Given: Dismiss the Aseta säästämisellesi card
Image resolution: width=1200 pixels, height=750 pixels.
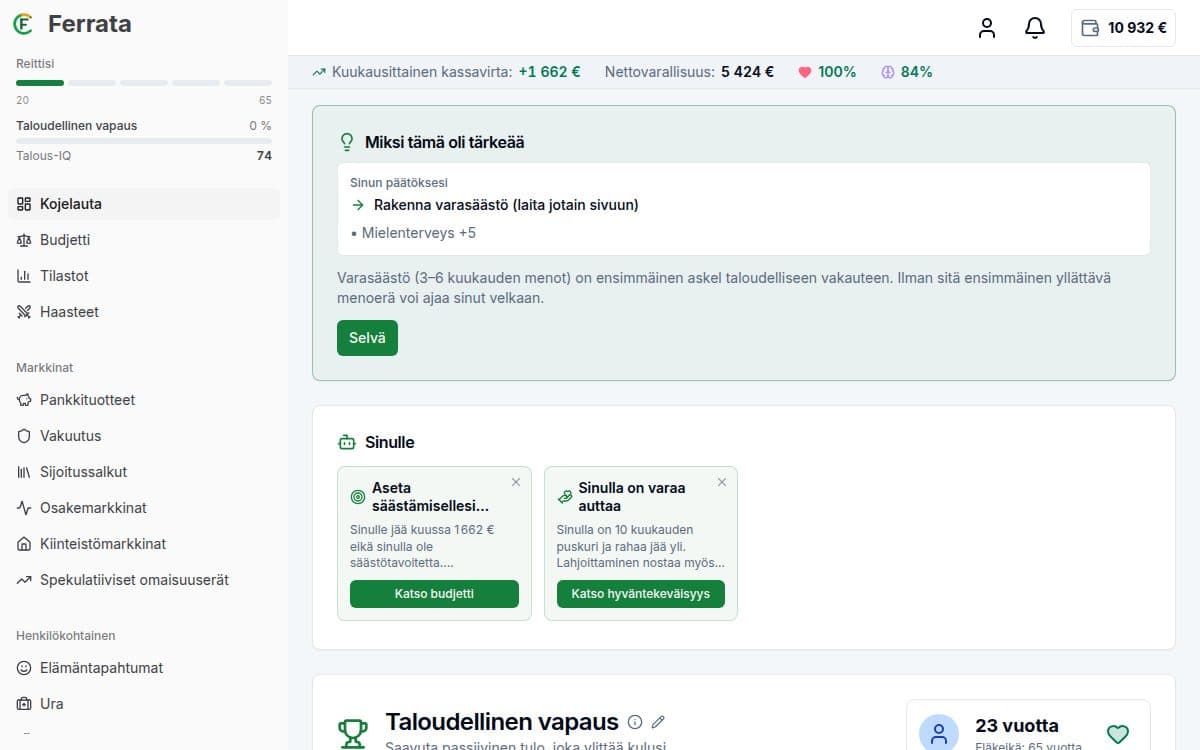Looking at the screenshot, I should tap(516, 482).
